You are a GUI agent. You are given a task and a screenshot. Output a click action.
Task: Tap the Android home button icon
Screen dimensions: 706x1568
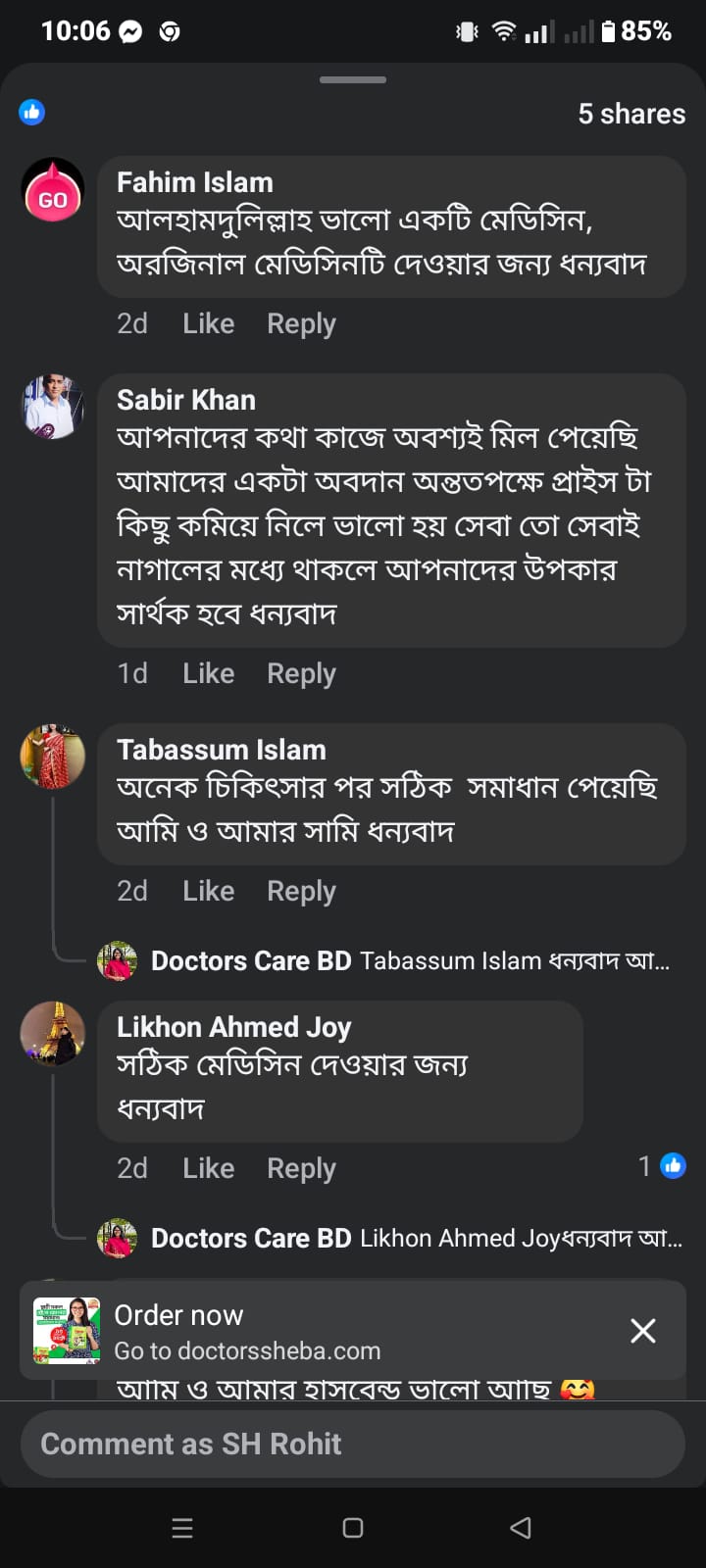[353, 1528]
